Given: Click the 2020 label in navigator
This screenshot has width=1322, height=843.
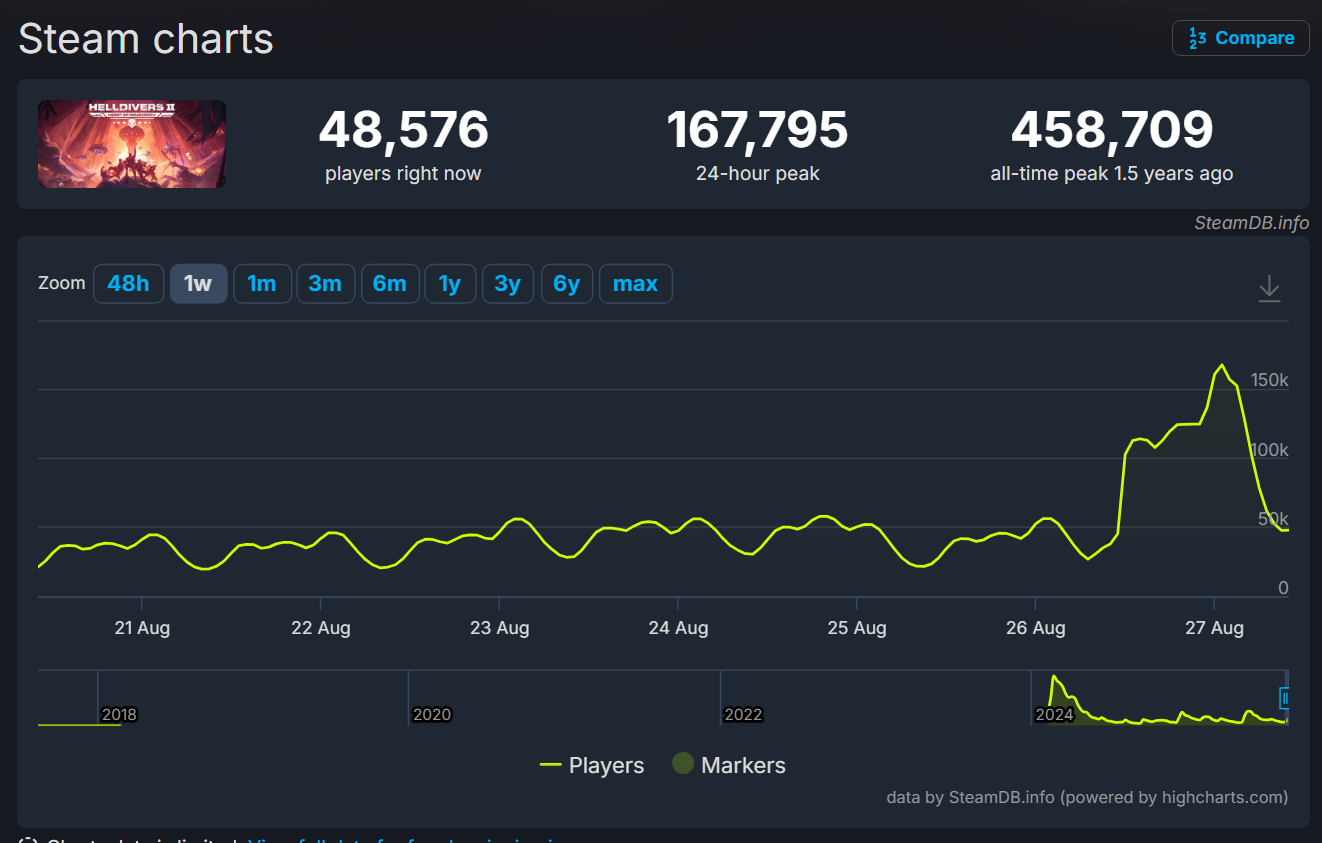Looking at the screenshot, I should click(x=431, y=715).
